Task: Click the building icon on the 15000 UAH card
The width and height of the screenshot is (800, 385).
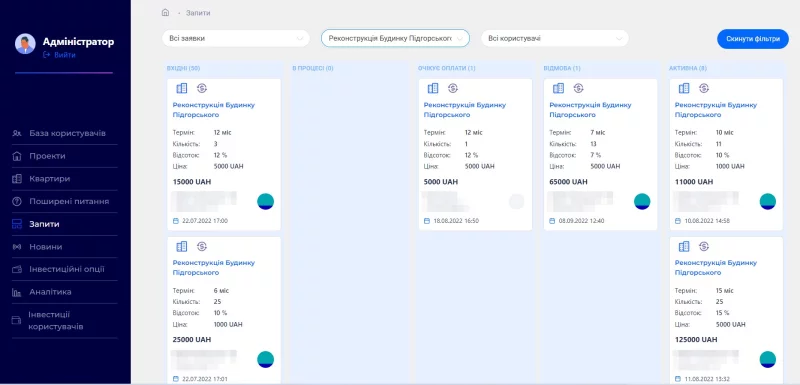Action: 182,88
